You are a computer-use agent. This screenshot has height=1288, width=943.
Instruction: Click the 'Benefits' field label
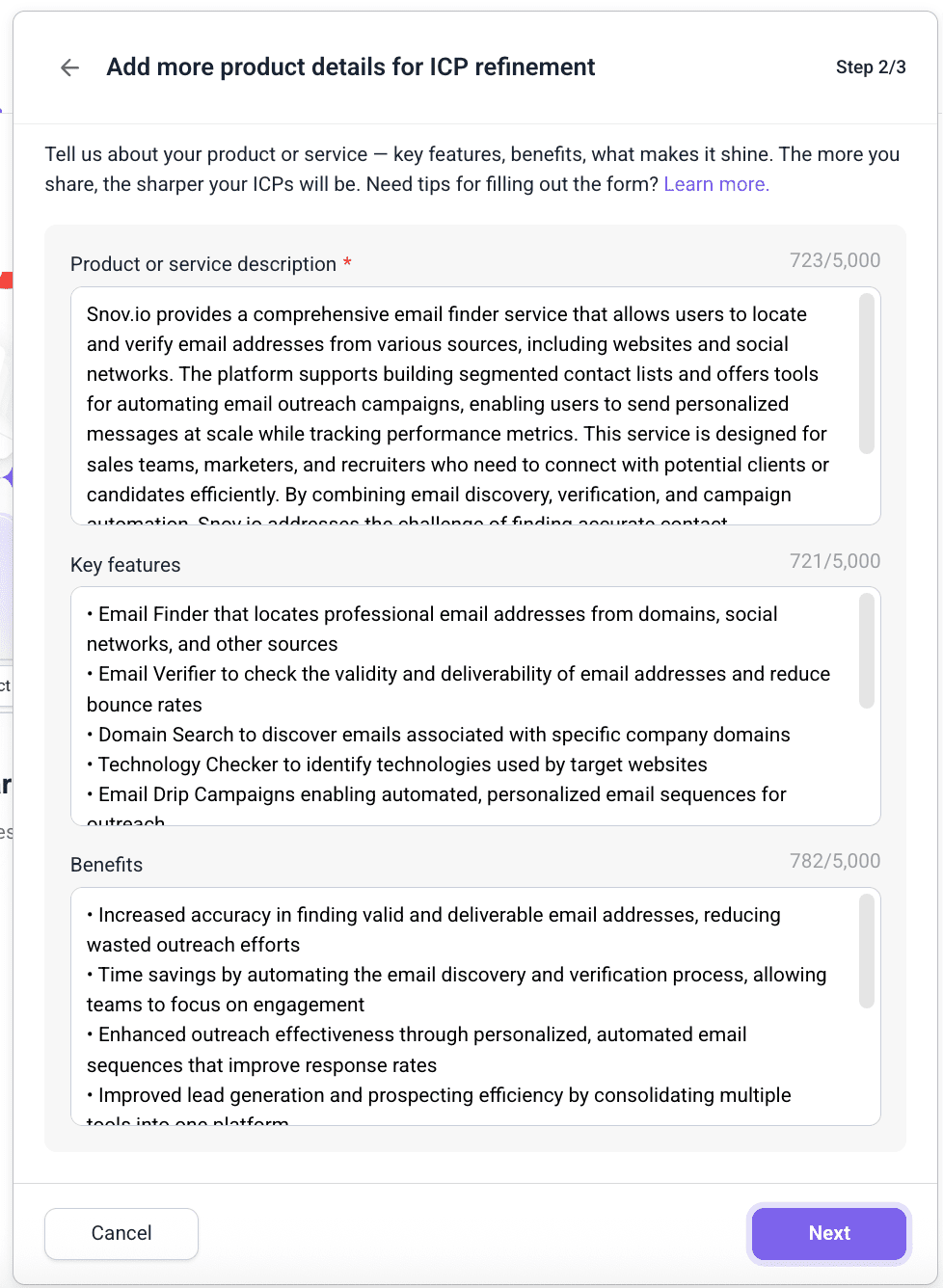pyautogui.click(x=106, y=865)
